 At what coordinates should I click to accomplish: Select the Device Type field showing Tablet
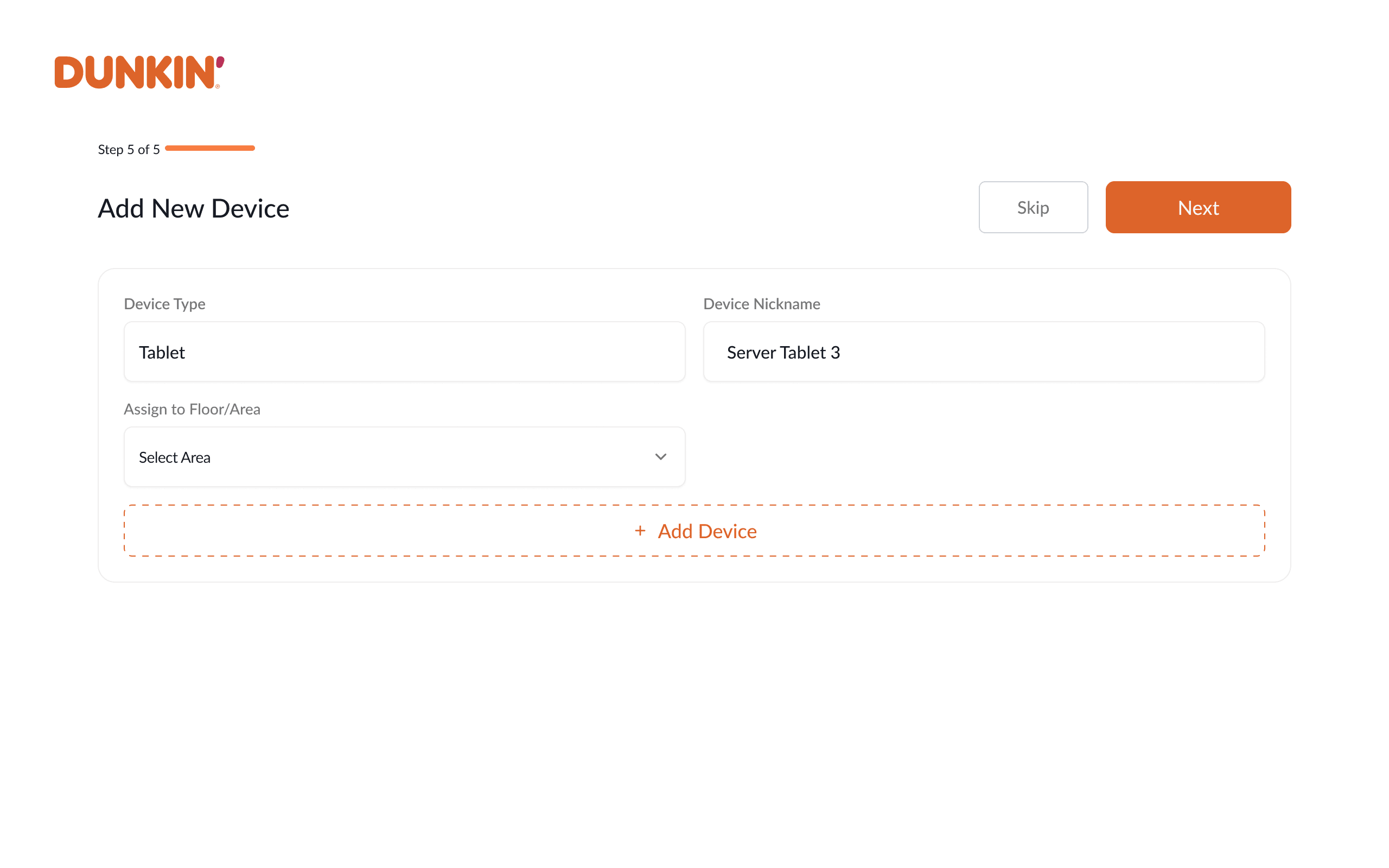tap(404, 352)
